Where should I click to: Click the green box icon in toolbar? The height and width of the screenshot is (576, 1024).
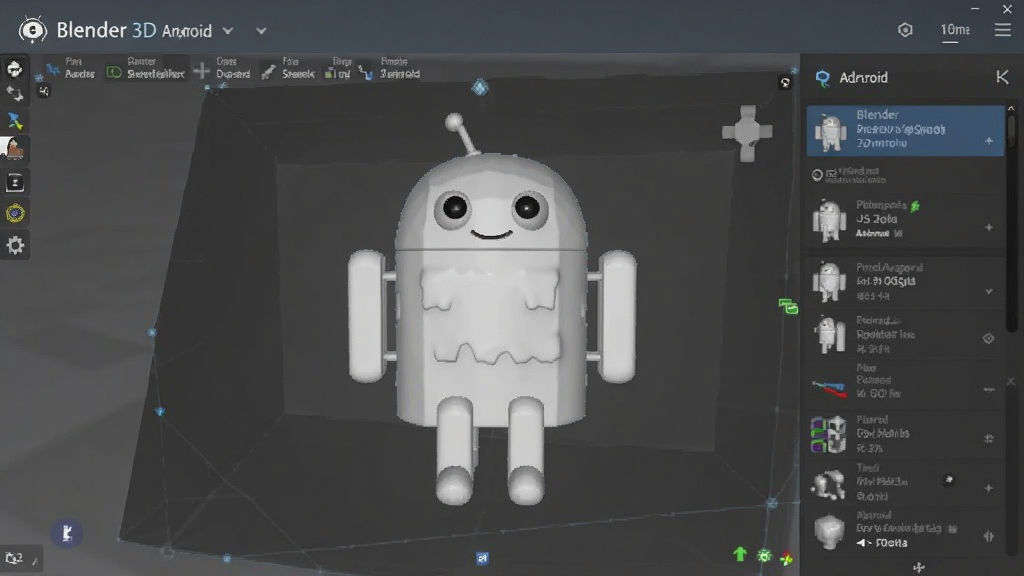coord(330,73)
